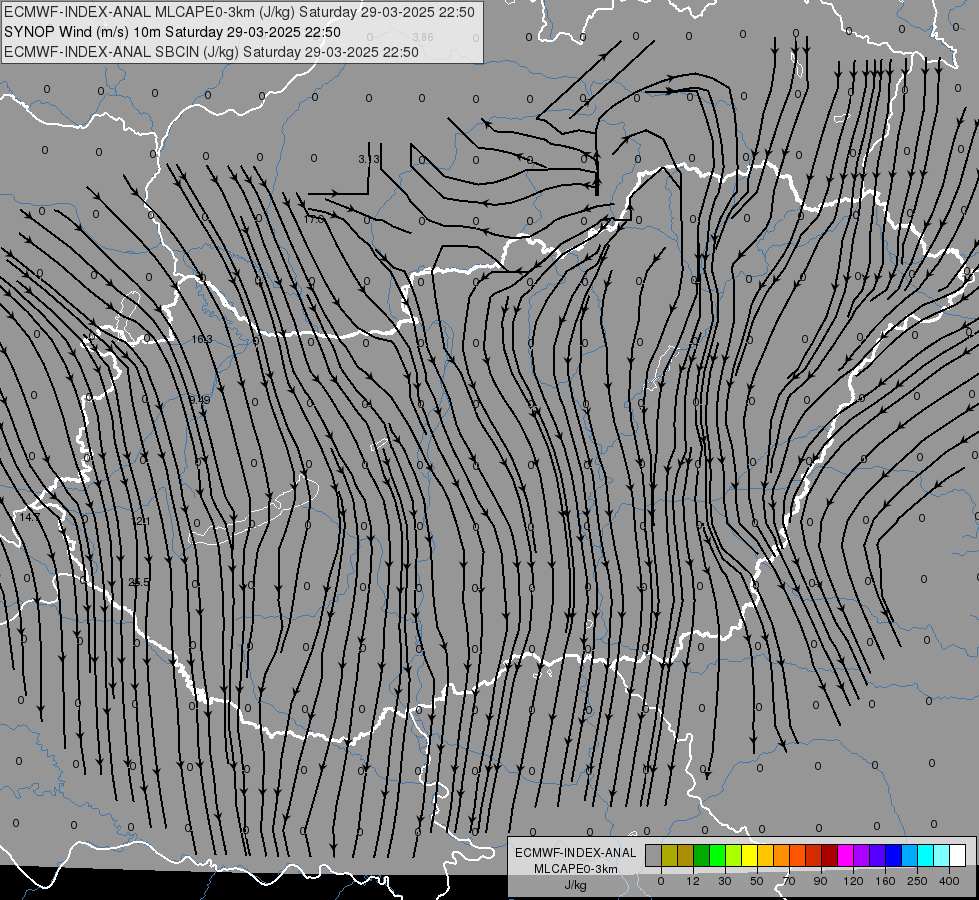Select the dark green legend swatch
The width and height of the screenshot is (979, 900).
click(702, 855)
